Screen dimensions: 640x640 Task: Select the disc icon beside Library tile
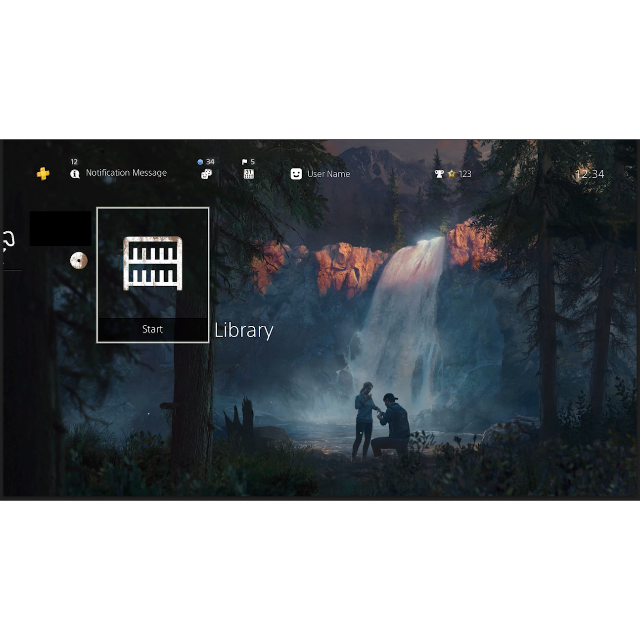(78, 260)
